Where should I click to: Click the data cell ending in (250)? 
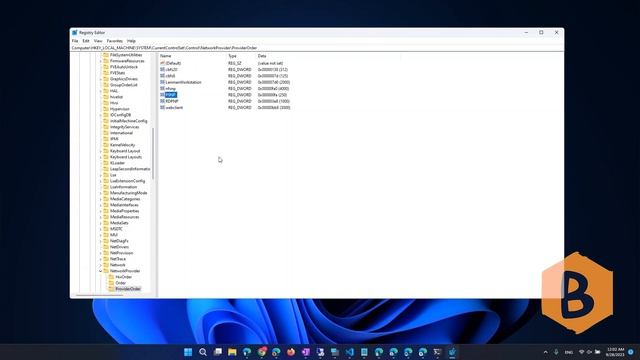[272, 95]
